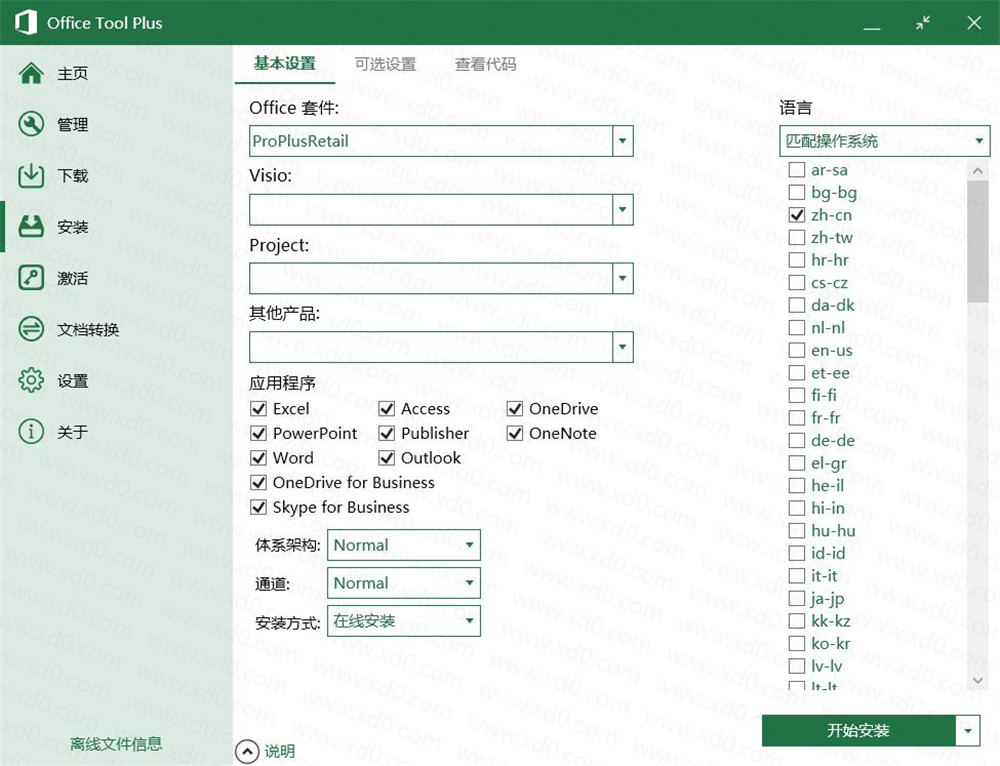
Task: Uncheck the OneNote checkbox
Action: [x=515, y=434]
